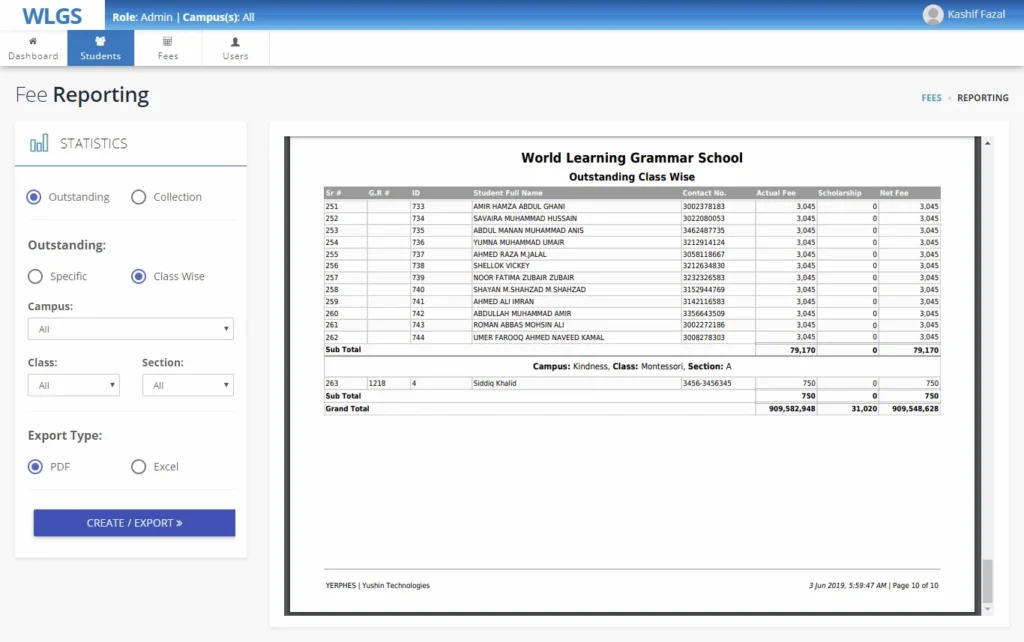Click the Kashif Fazal avatar icon
This screenshot has height=642, width=1024.
tap(932, 14)
